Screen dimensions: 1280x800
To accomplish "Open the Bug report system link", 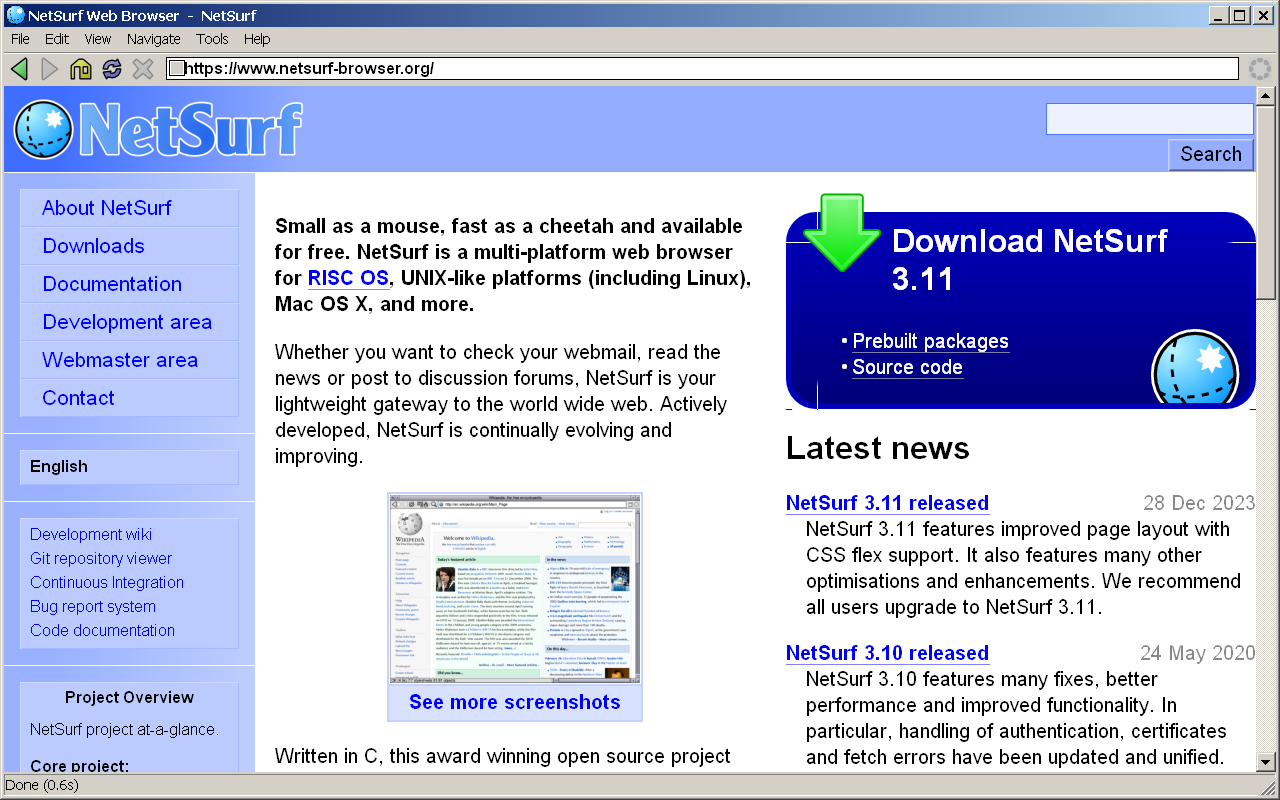I will click(x=93, y=606).
